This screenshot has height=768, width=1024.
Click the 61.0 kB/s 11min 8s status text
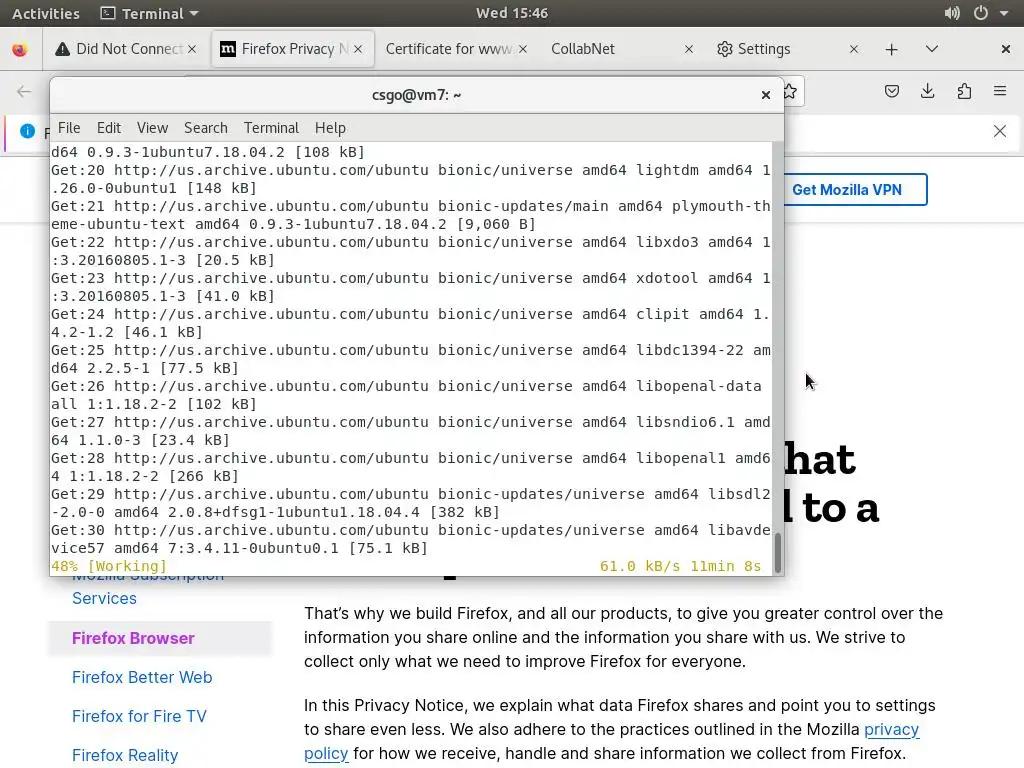coord(680,566)
